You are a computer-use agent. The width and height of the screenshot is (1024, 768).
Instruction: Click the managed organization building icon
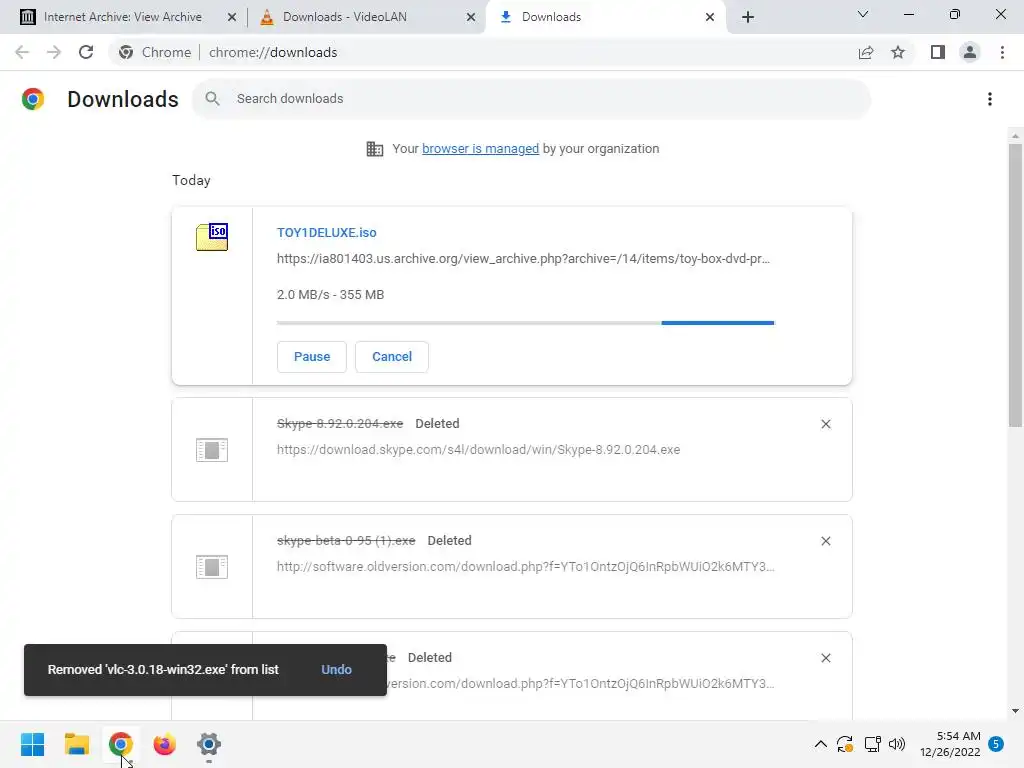(375, 149)
